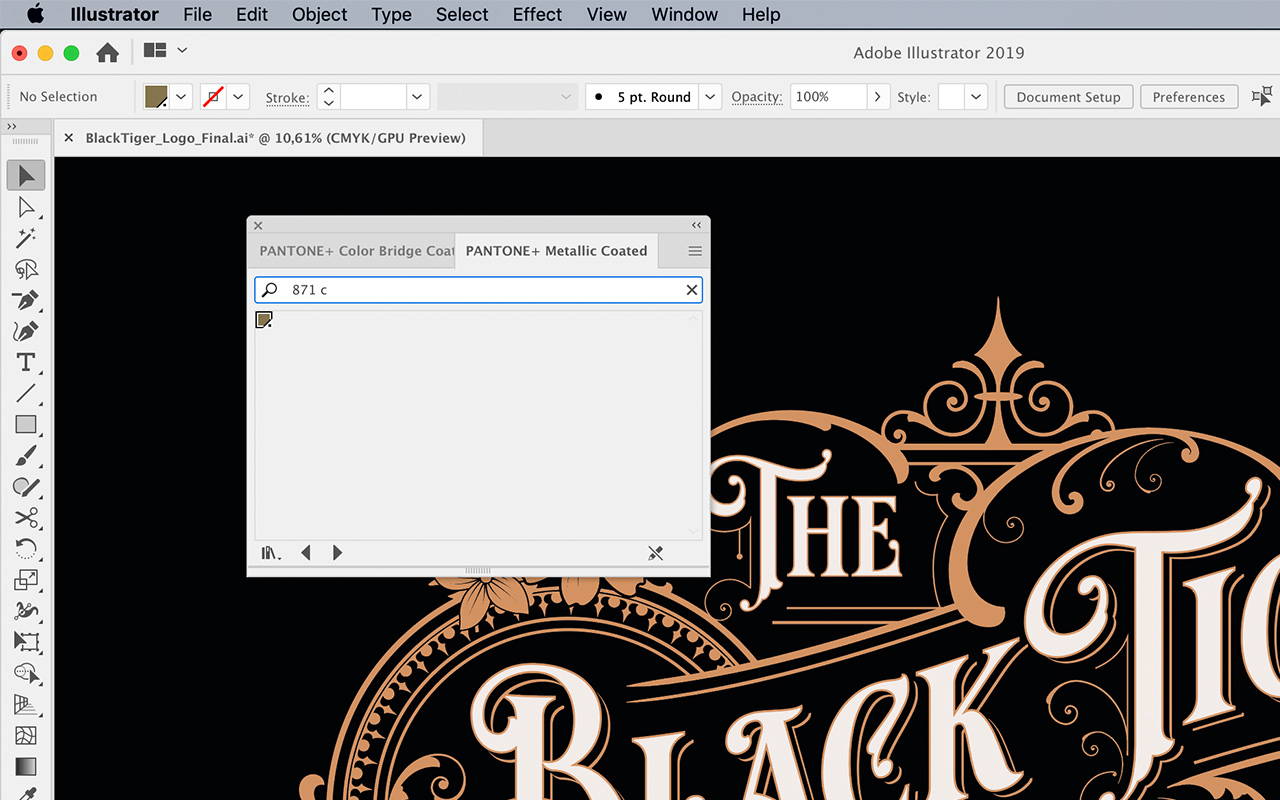Select the Mesh tool
The width and height of the screenshot is (1280, 800).
tap(26, 735)
